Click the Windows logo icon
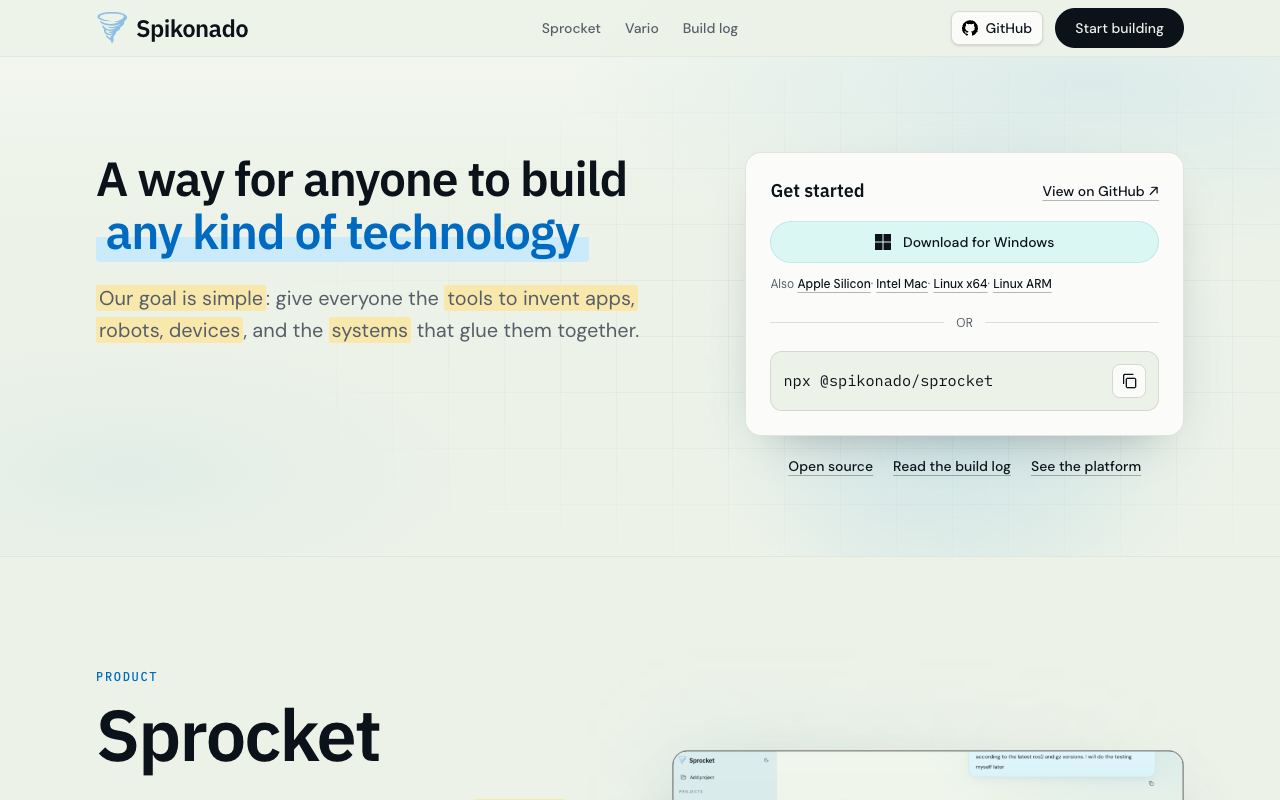 click(883, 242)
